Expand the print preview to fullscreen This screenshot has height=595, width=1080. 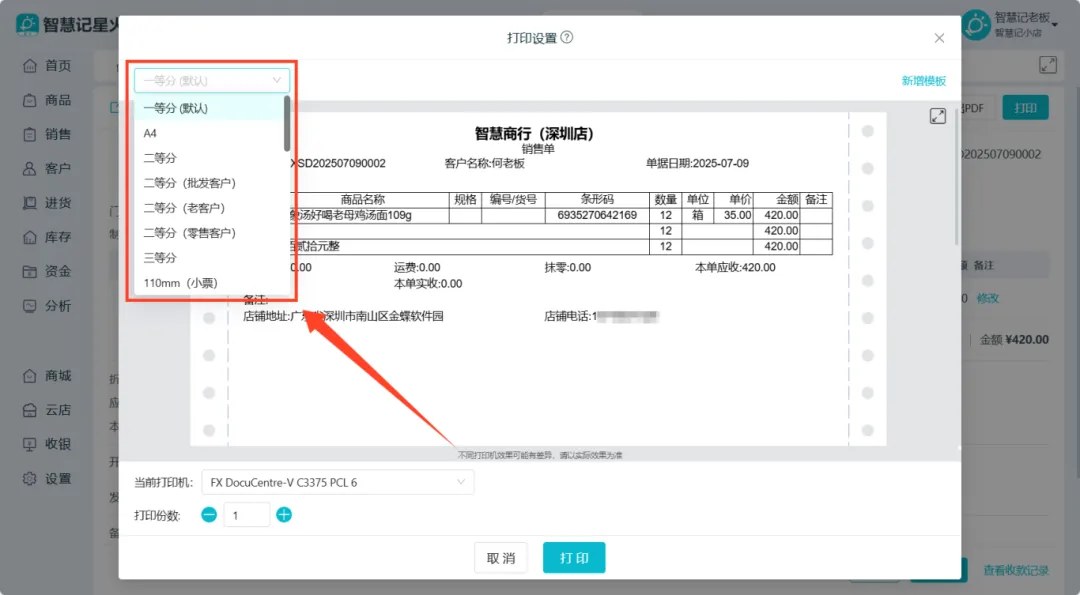(938, 116)
